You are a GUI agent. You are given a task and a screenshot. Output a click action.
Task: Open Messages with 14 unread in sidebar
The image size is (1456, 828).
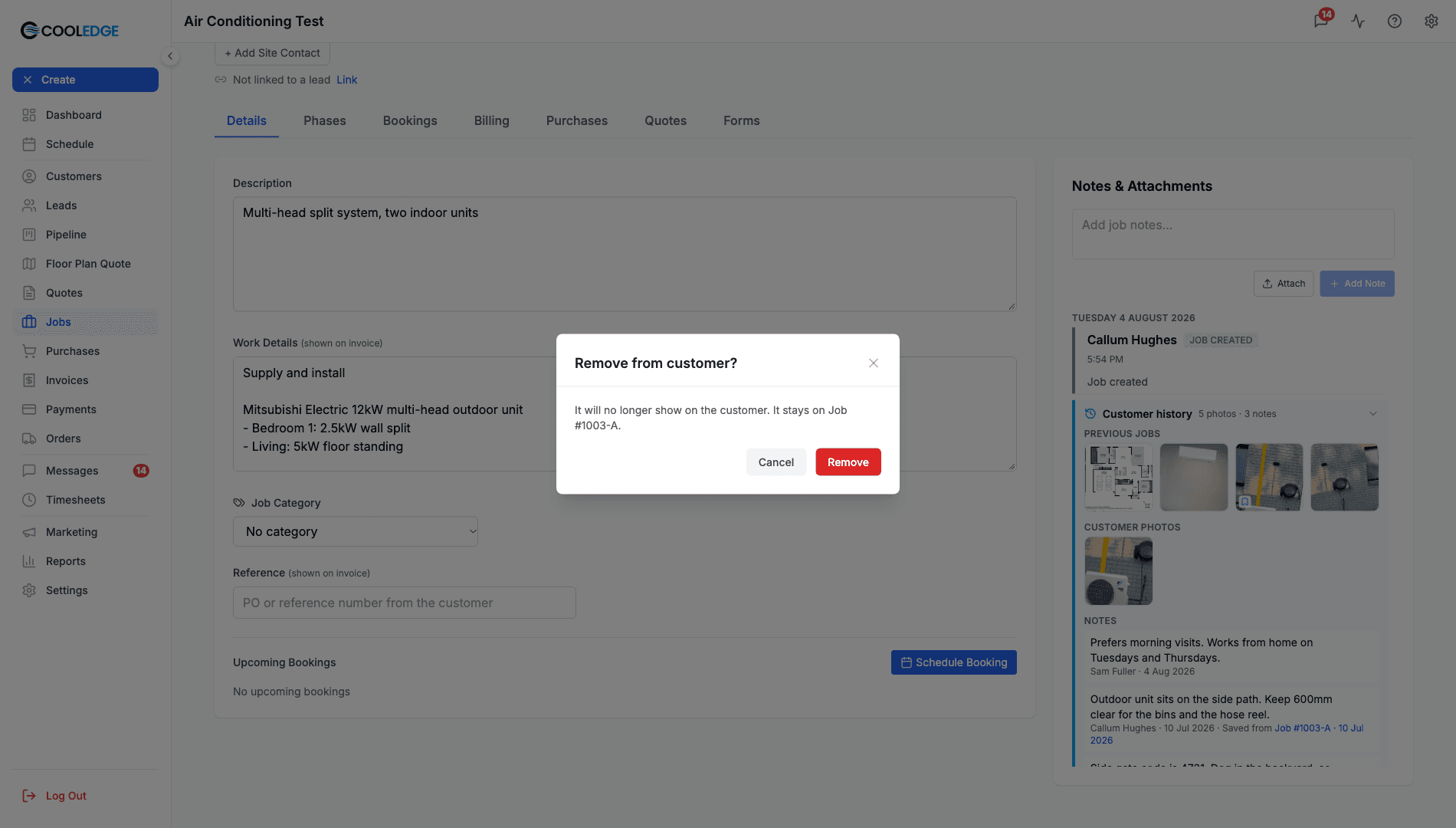tap(85, 471)
